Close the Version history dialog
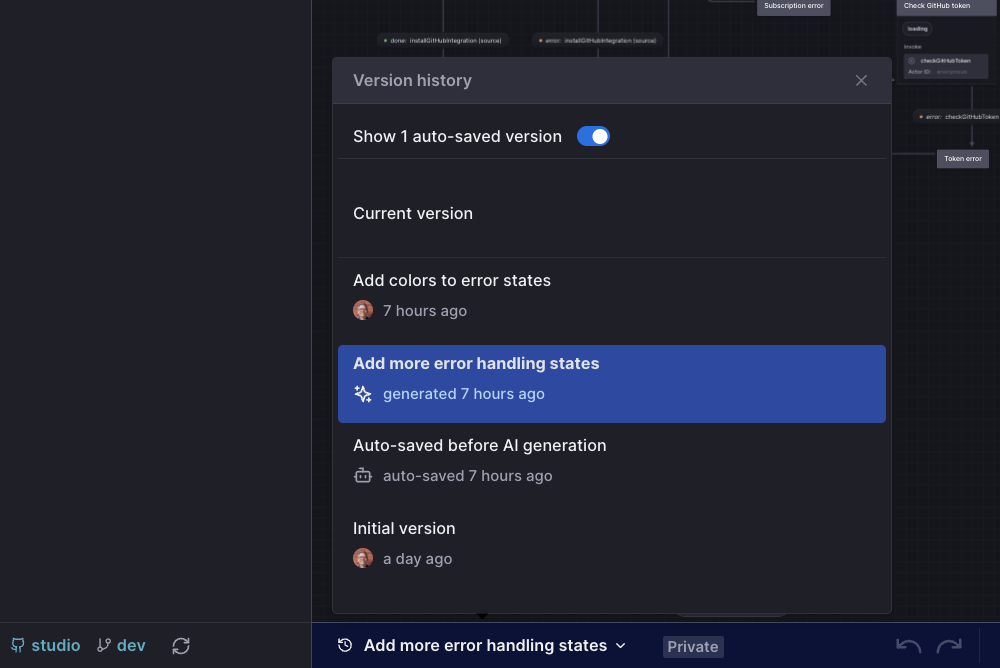This screenshot has height=668, width=1000. click(x=861, y=80)
